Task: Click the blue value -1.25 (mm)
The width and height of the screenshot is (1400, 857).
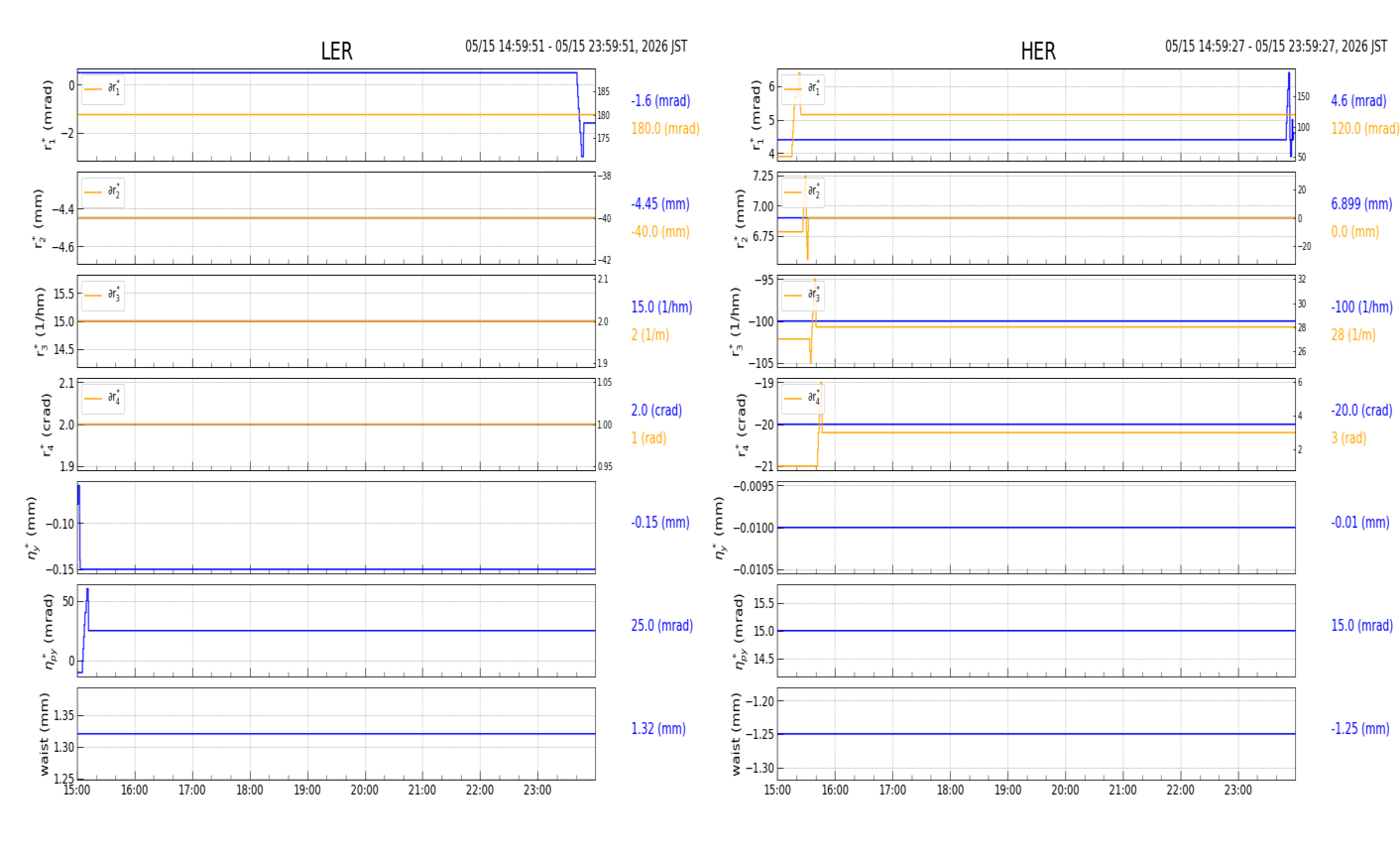Action: point(1360,729)
